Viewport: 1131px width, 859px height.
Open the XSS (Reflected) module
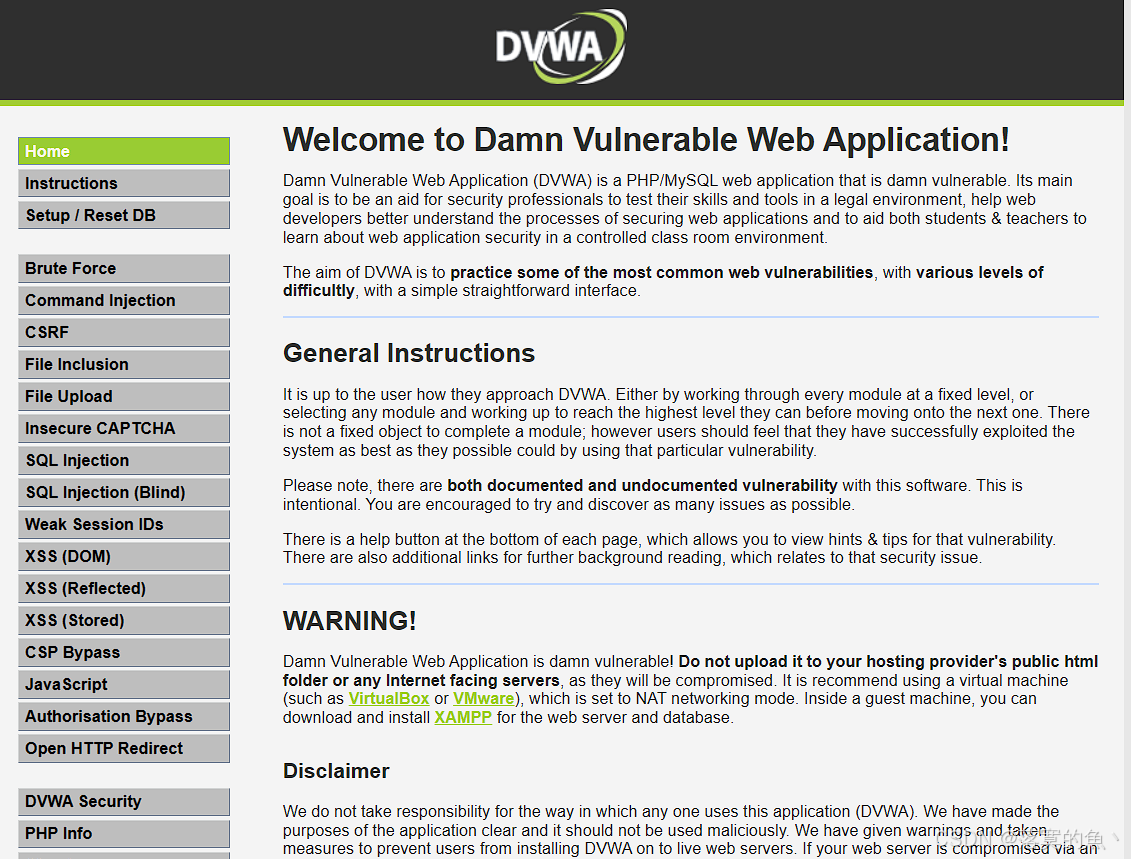[x=124, y=588]
